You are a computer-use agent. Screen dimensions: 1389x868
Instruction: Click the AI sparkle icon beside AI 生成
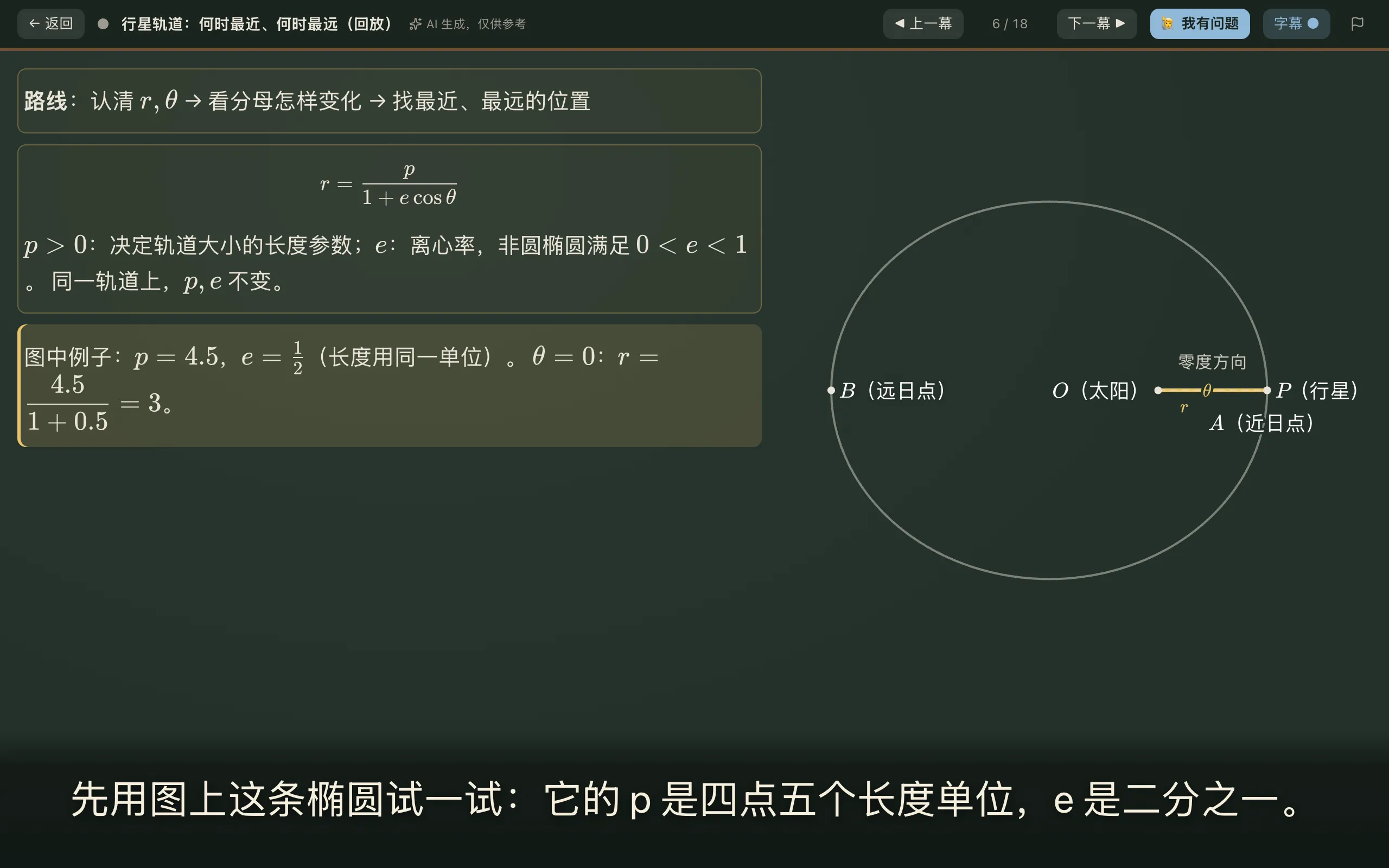pos(416,24)
